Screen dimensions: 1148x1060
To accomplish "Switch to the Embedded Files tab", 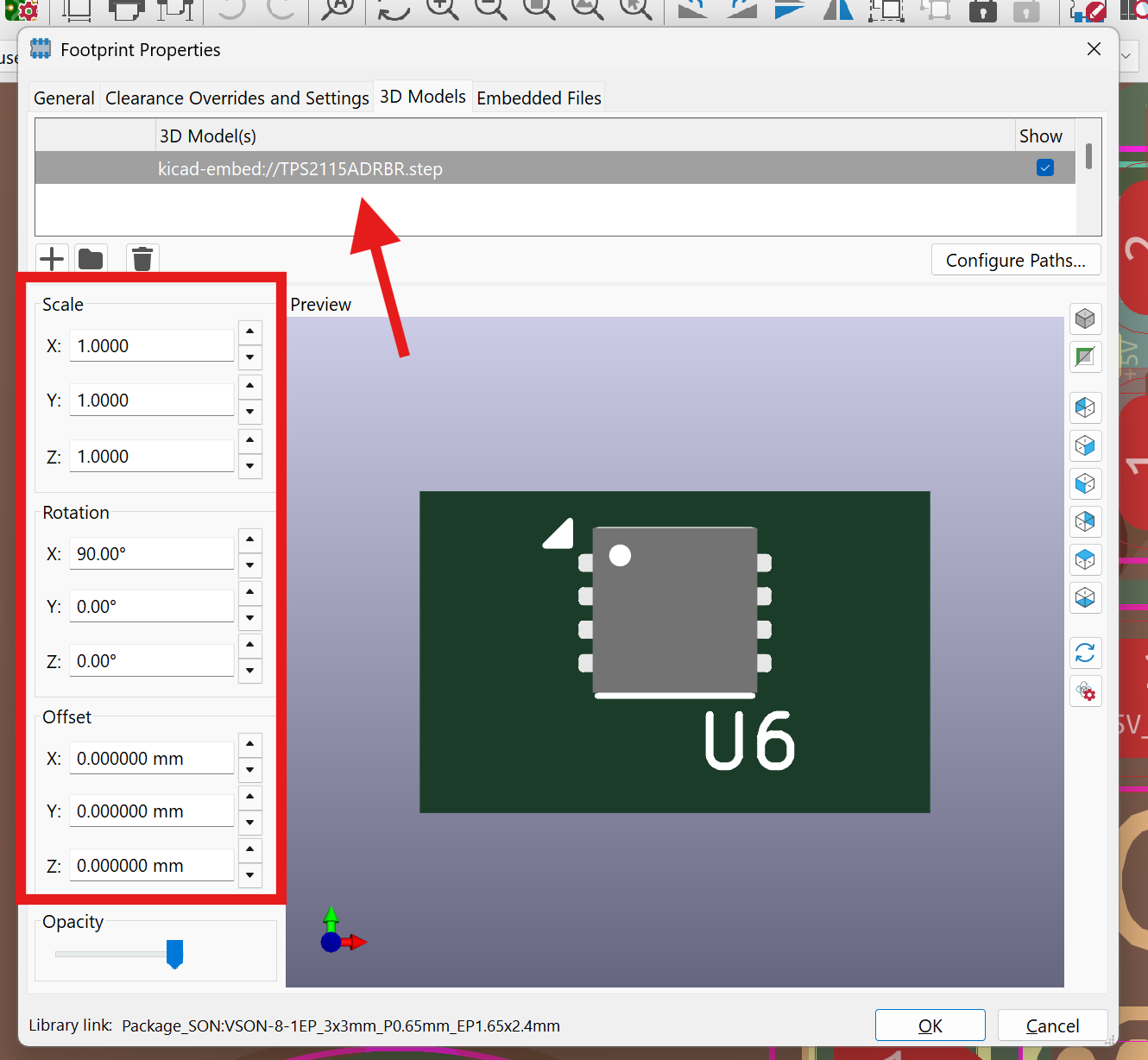I will 539,97.
